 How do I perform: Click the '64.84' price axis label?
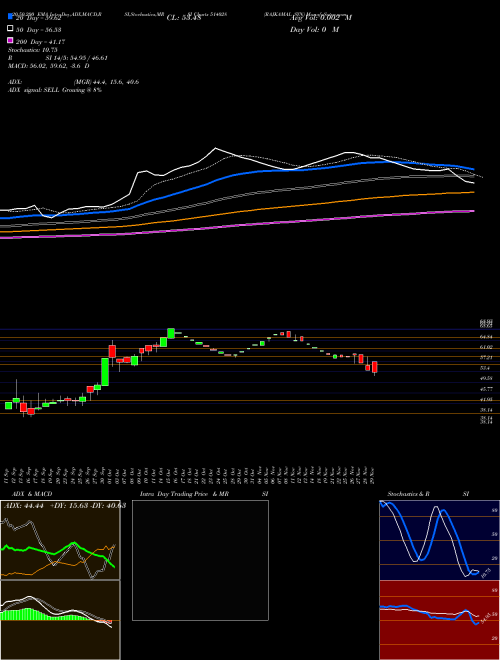pyautogui.click(x=486, y=337)
